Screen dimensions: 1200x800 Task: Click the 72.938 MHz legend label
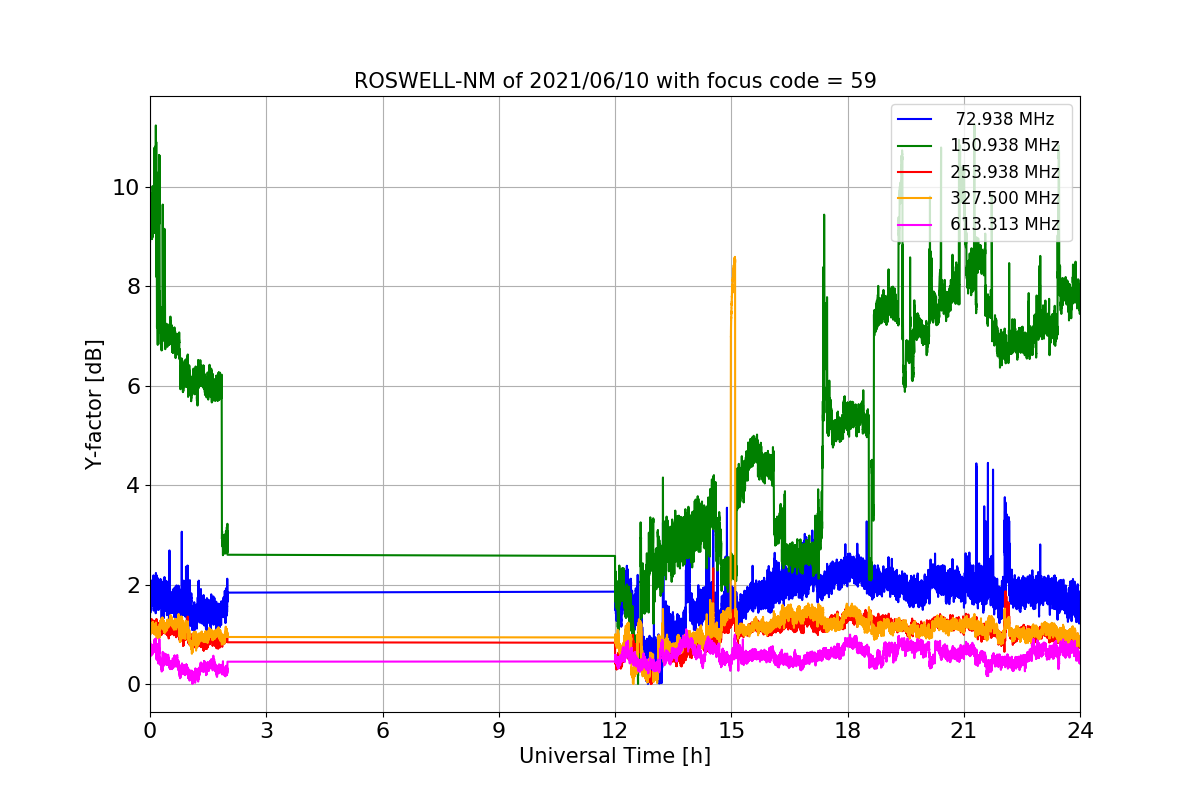coord(1005,119)
